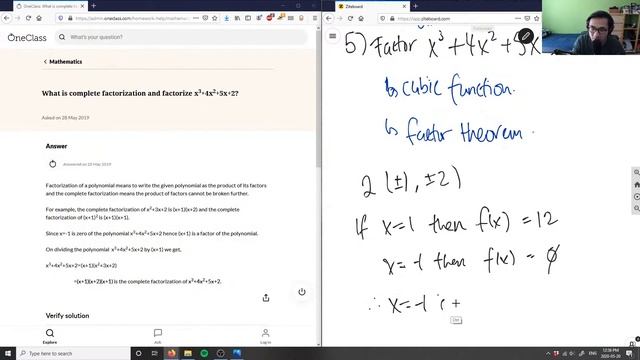The height and width of the screenshot is (360, 640).
Task: Open the taskbar clock and date
Action: (610, 353)
